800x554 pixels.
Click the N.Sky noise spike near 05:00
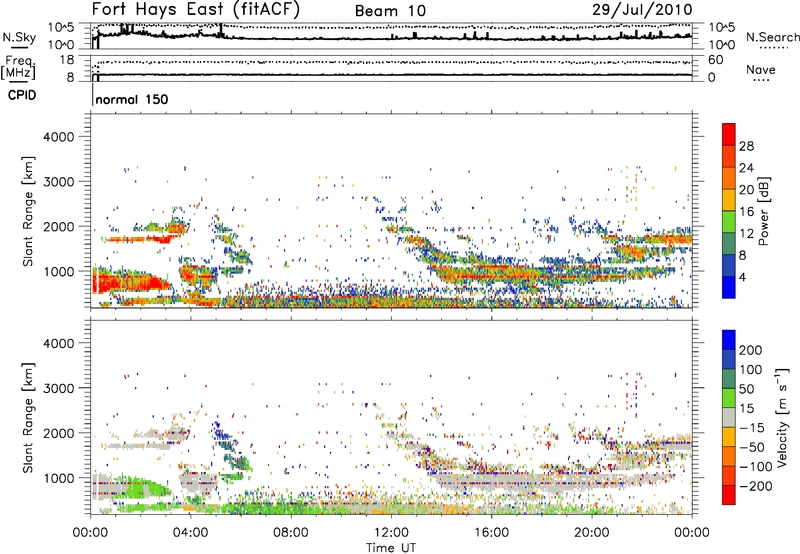point(221,31)
